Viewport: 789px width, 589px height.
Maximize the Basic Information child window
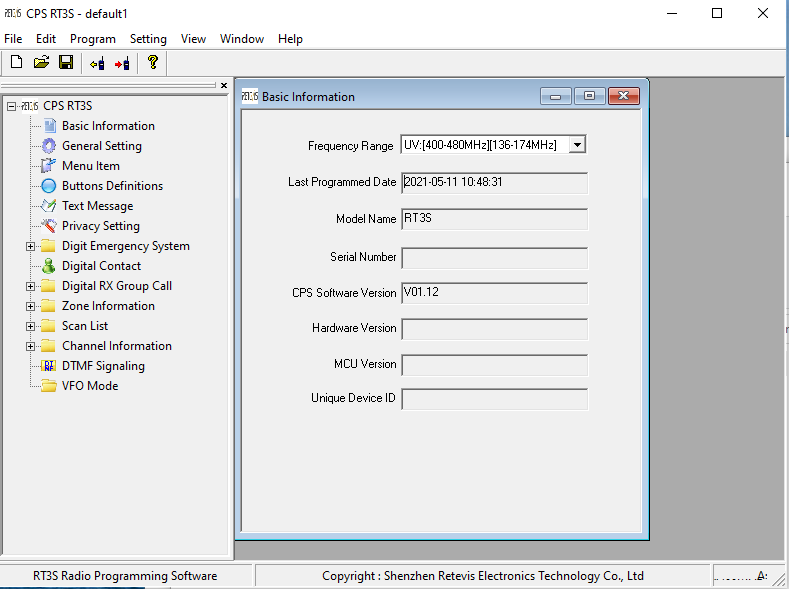pyautogui.click(x=589, y=96)
